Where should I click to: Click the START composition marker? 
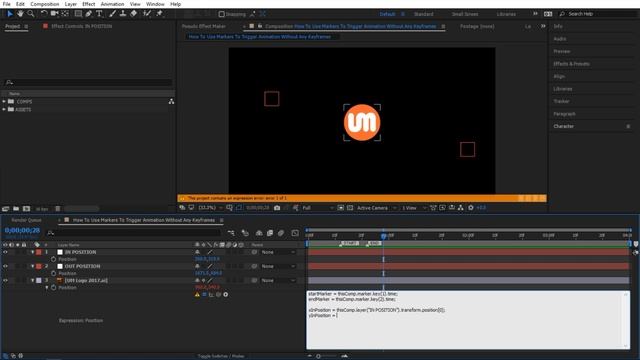coord(349,243)
